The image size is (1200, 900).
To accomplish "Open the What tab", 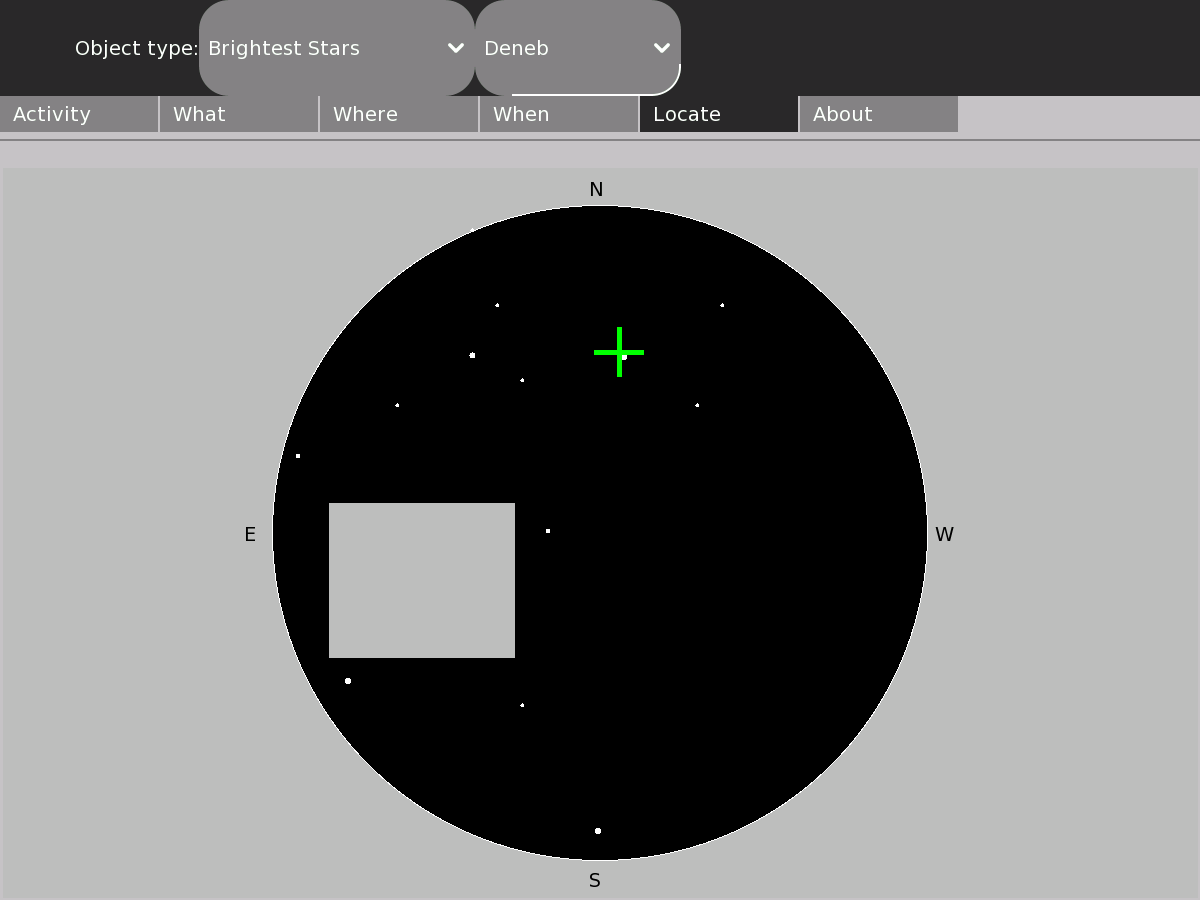I will click(239, 114).
